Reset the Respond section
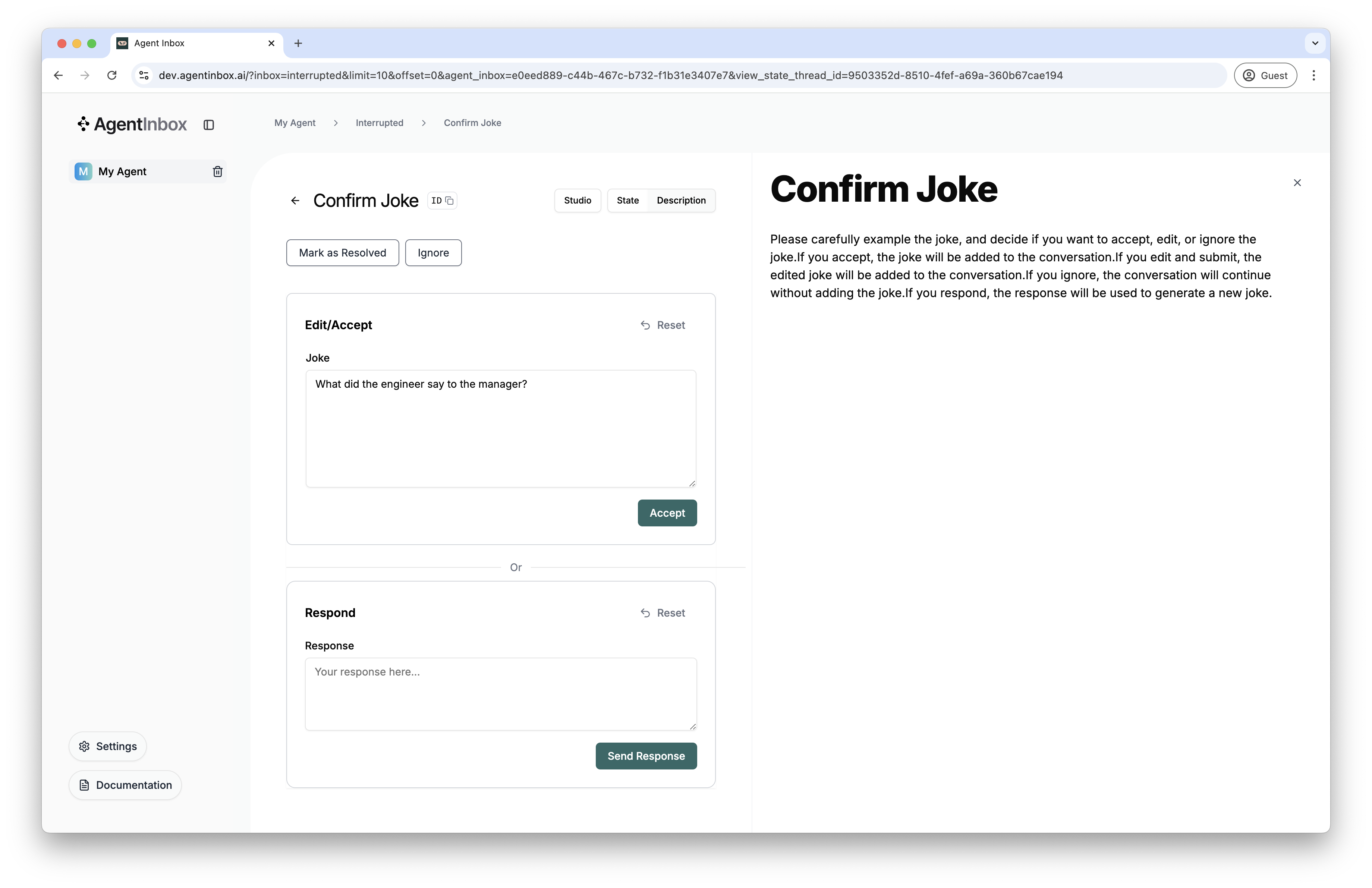This screenshot has width=1372, height=888. [x=663, y=613]
